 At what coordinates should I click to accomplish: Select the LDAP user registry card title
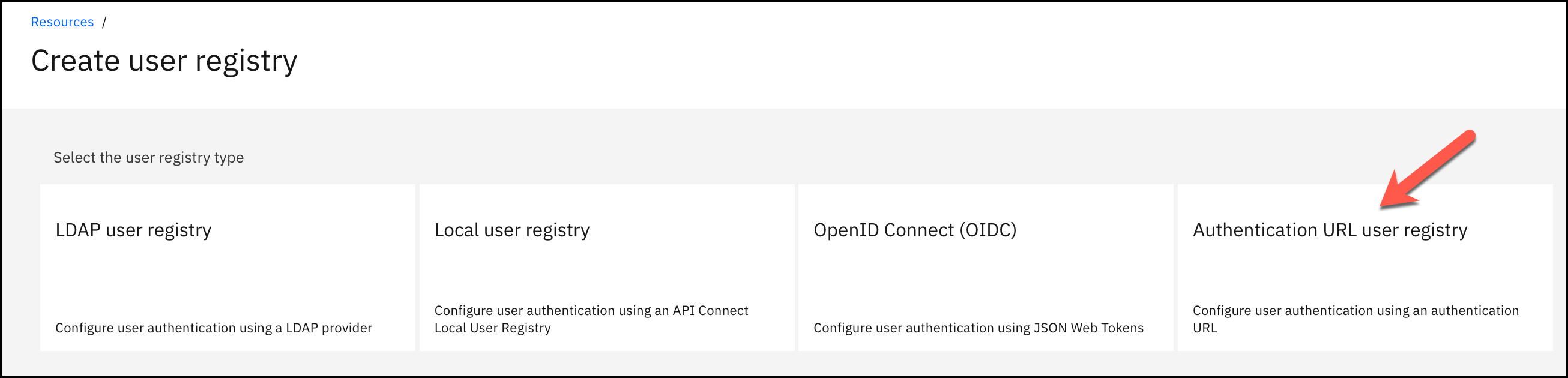(133, 230)
